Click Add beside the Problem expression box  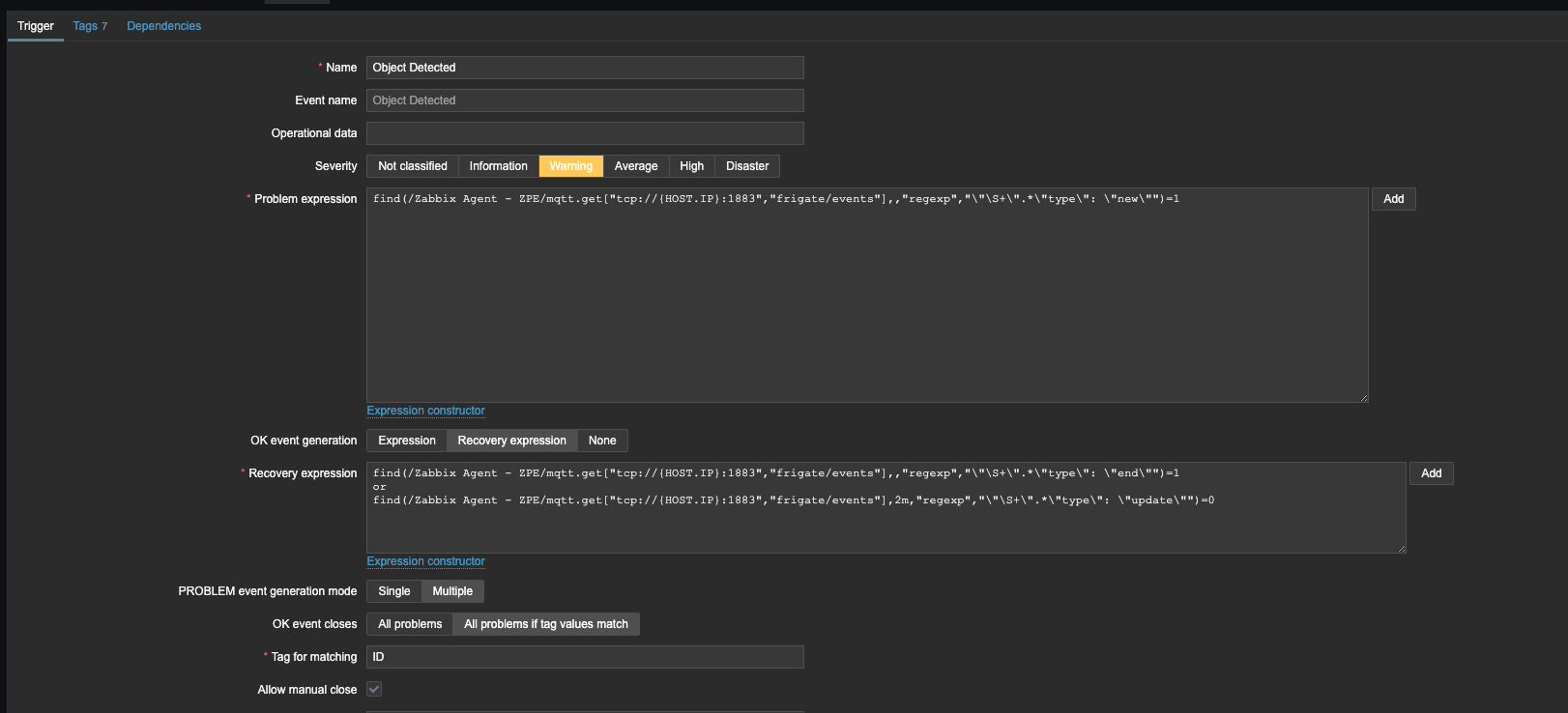coord(1393,199)
